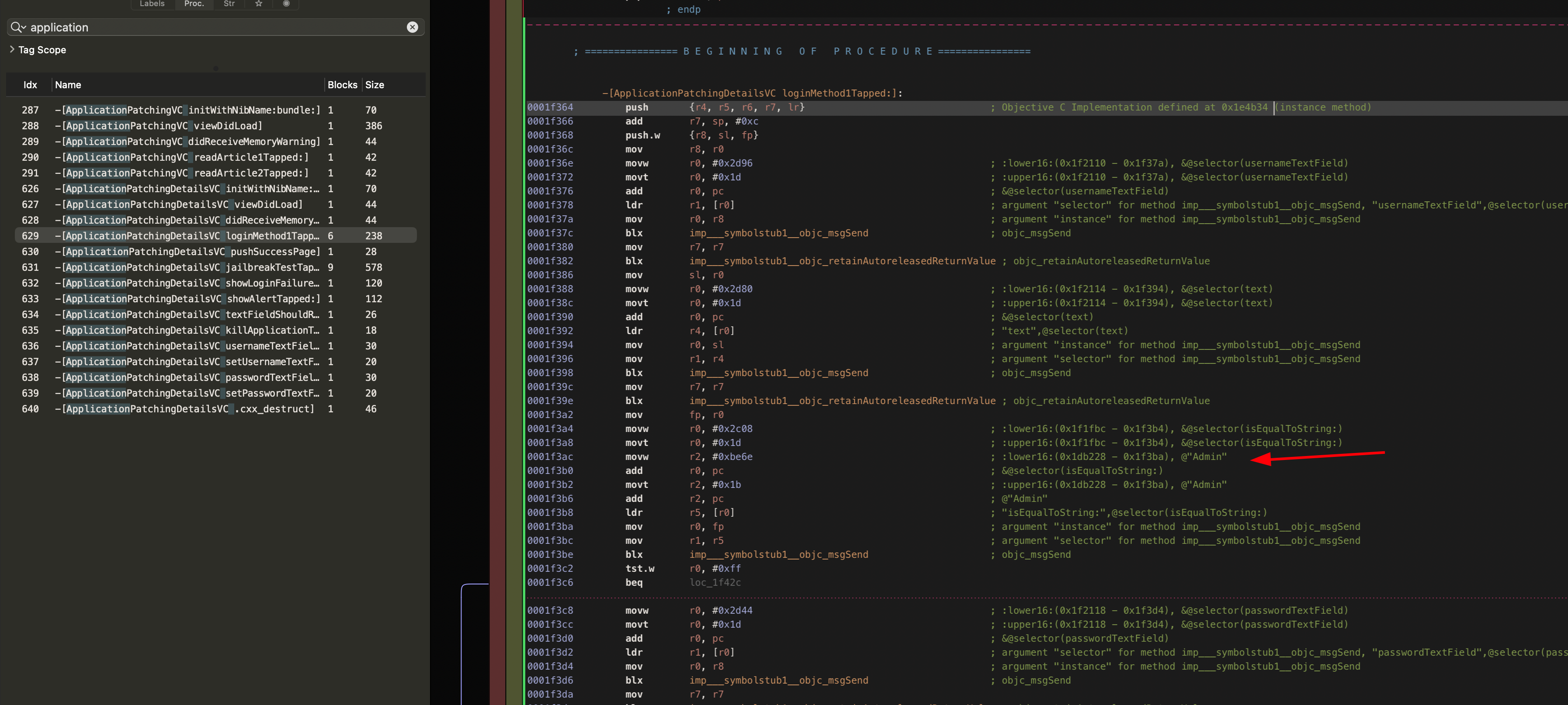Screen dimensions: 1568x705
Task: Open the search magnifier options menu
Action: coord(18,28)
